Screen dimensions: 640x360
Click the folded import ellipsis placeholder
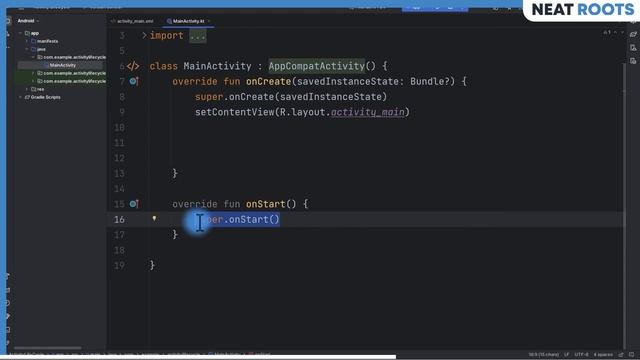198,36
